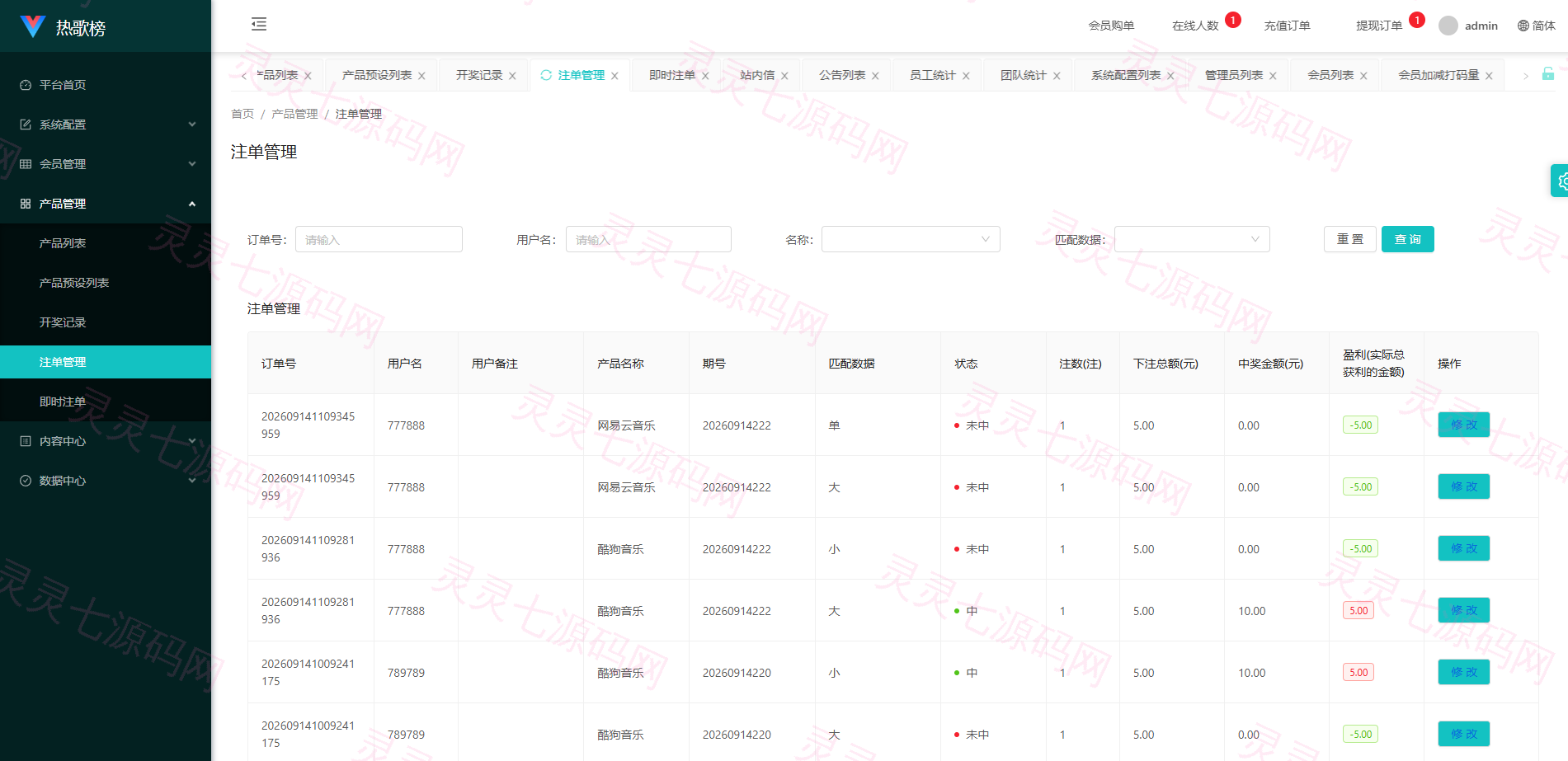This screenshot has width=1568, height=761.
Task: Switch to the 系统配置列表 tab
Action: tap(1125, 75)
